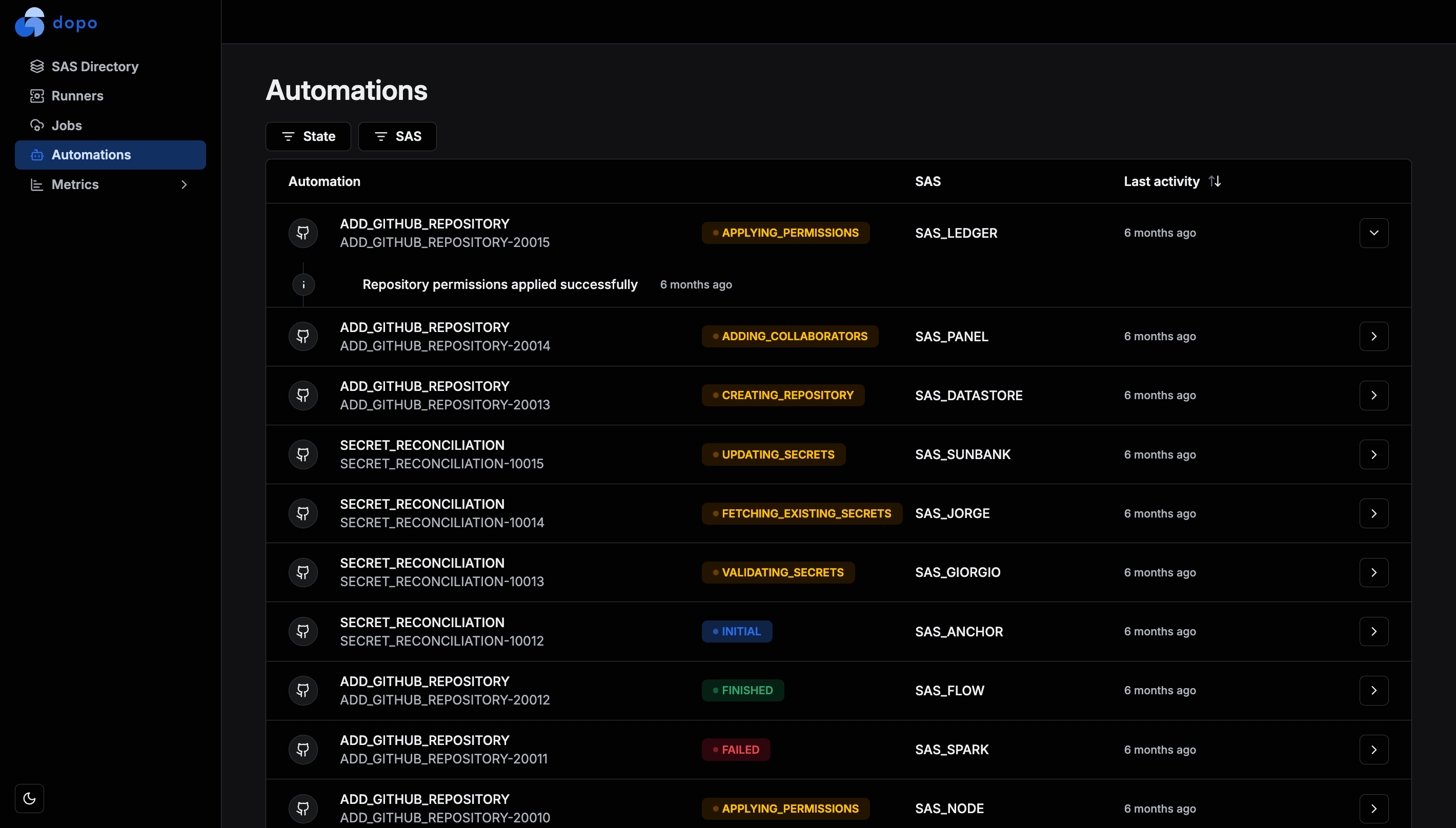Image resolution: width=1456 pixels, height=828 pixels.
Task: Expand the SAS_FLOW finished automation
Action: (x=1373, y=690)
